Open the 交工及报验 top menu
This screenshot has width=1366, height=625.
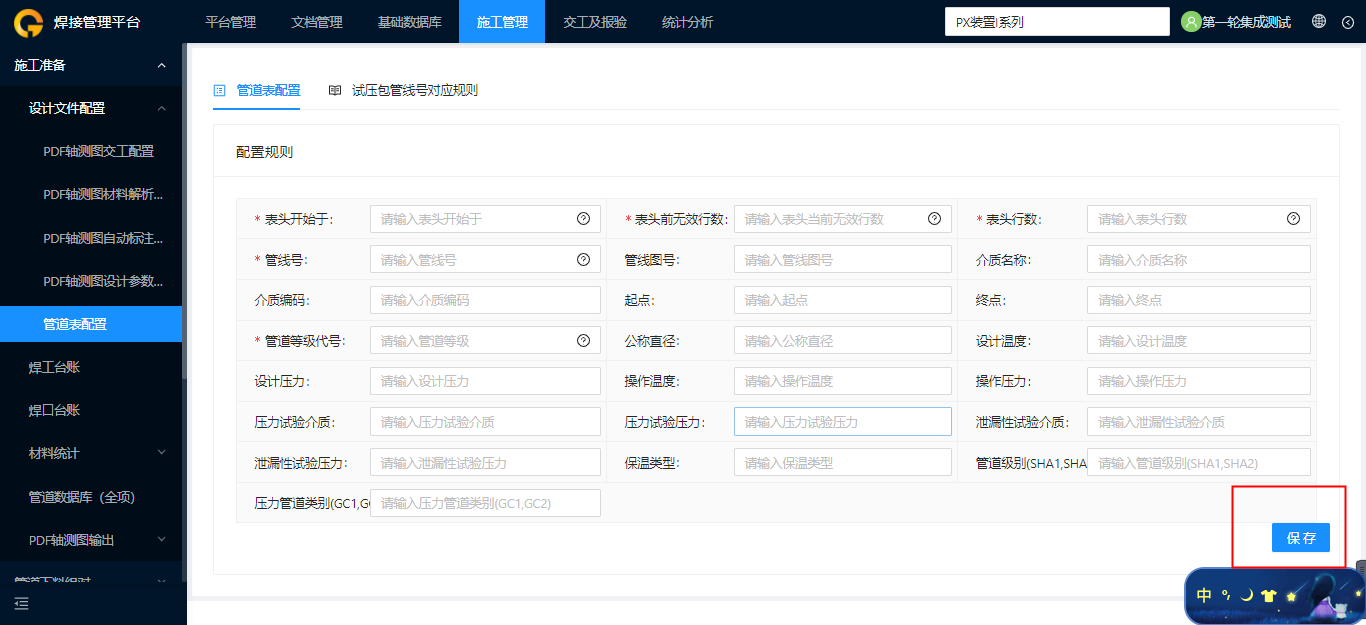[x=595, y=22]
